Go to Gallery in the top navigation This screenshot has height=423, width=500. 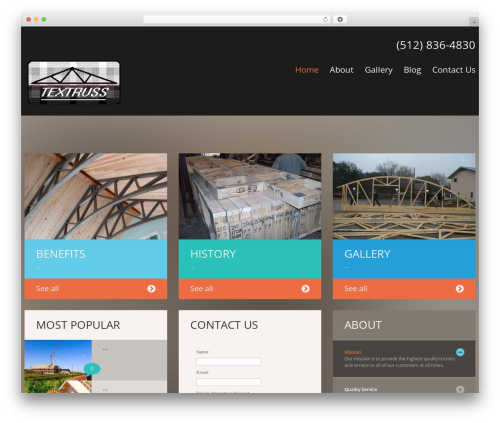click(378, 70)
